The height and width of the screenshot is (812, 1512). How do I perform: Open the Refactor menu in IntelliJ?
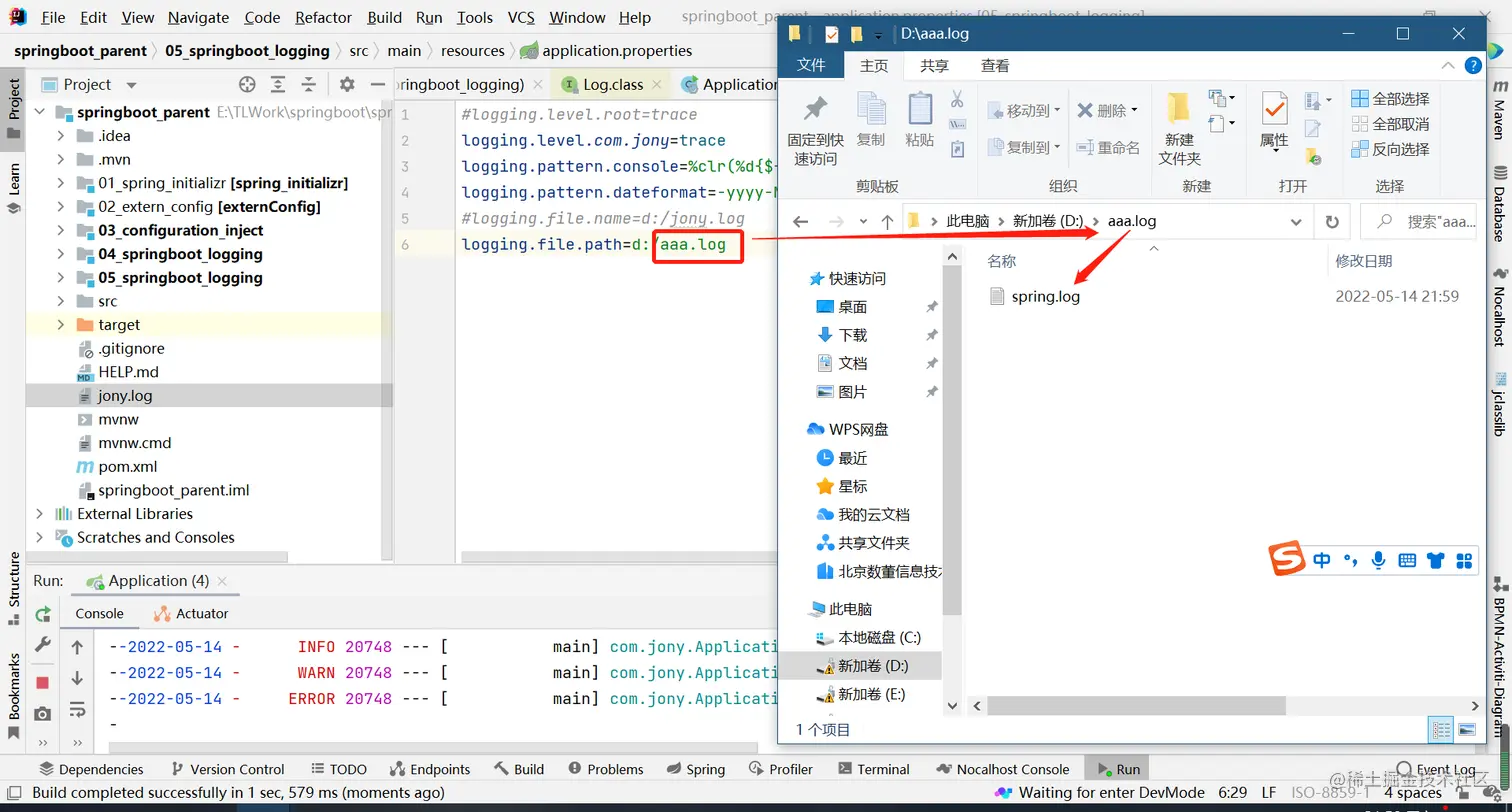pos(324,17)
